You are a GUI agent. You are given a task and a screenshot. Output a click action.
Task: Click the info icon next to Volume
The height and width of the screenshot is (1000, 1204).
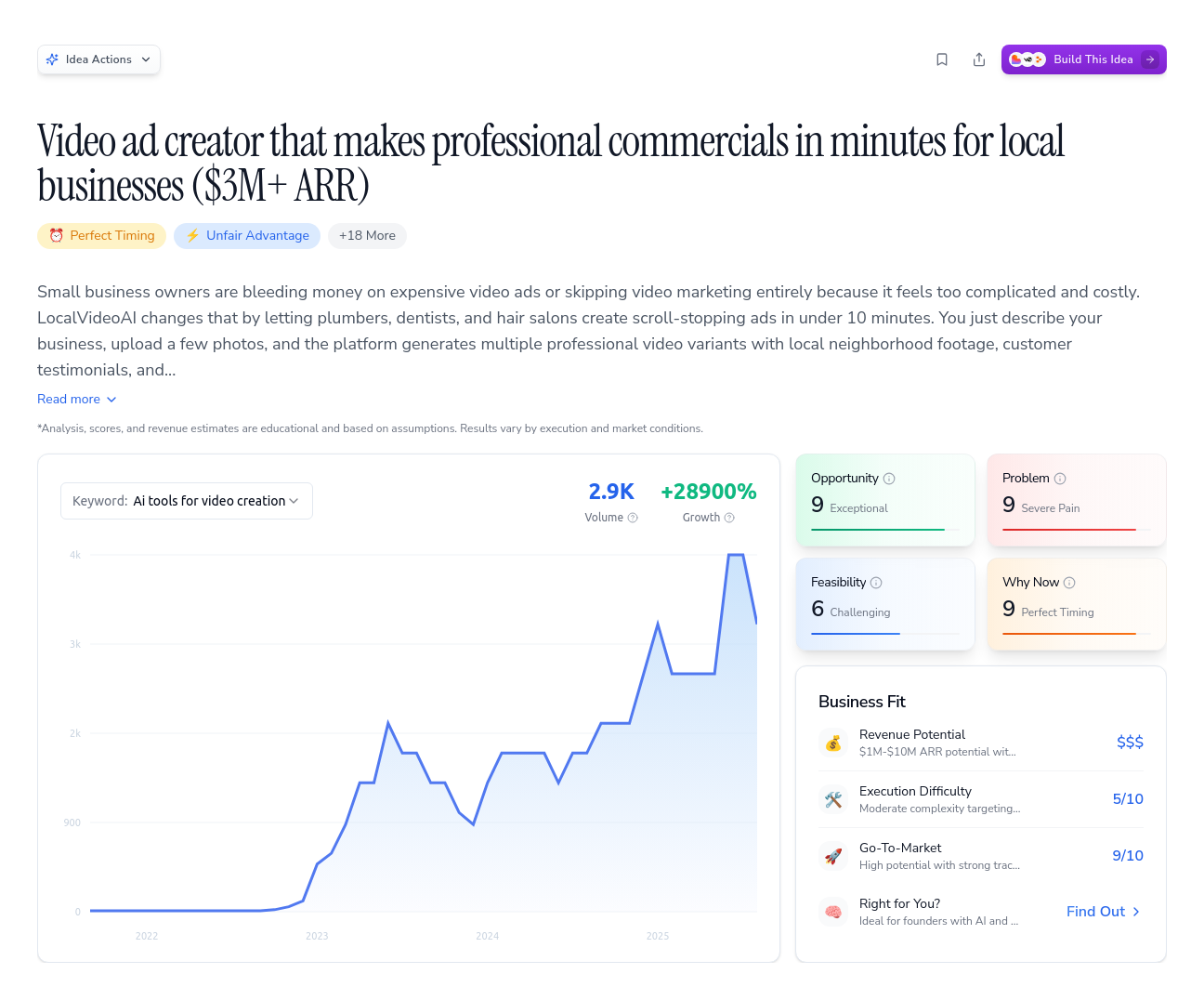[x=632, y=518]
